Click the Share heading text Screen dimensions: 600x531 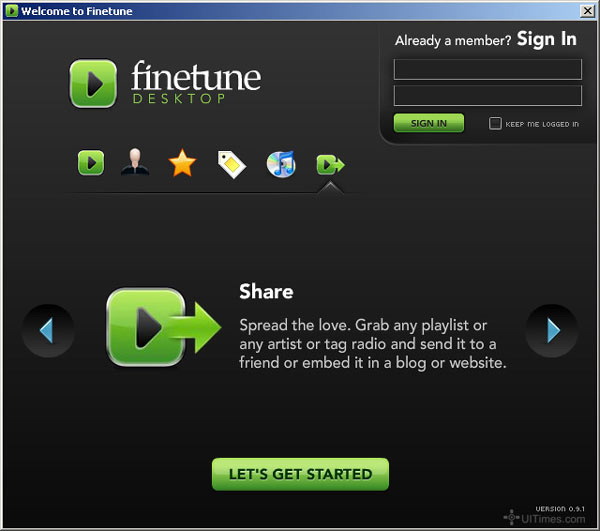266,292
